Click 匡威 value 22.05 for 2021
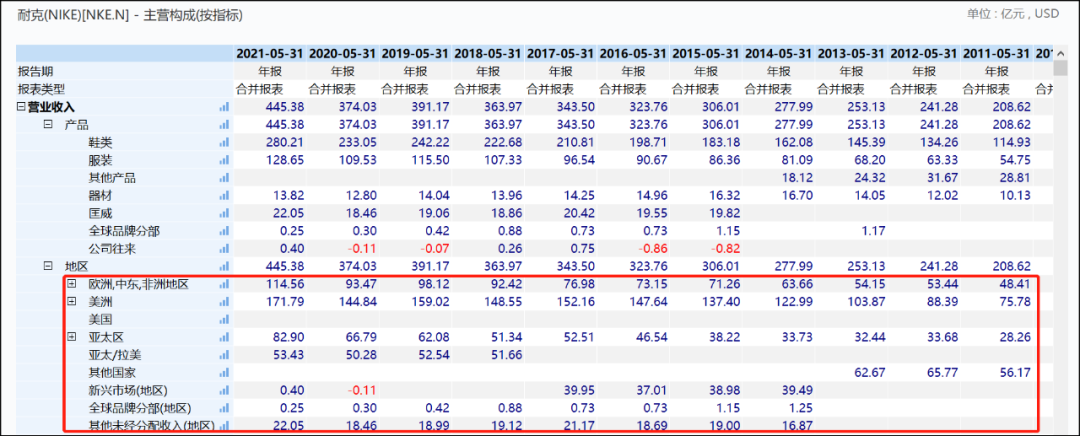The image size is (1080, 436). coord(287,214)
